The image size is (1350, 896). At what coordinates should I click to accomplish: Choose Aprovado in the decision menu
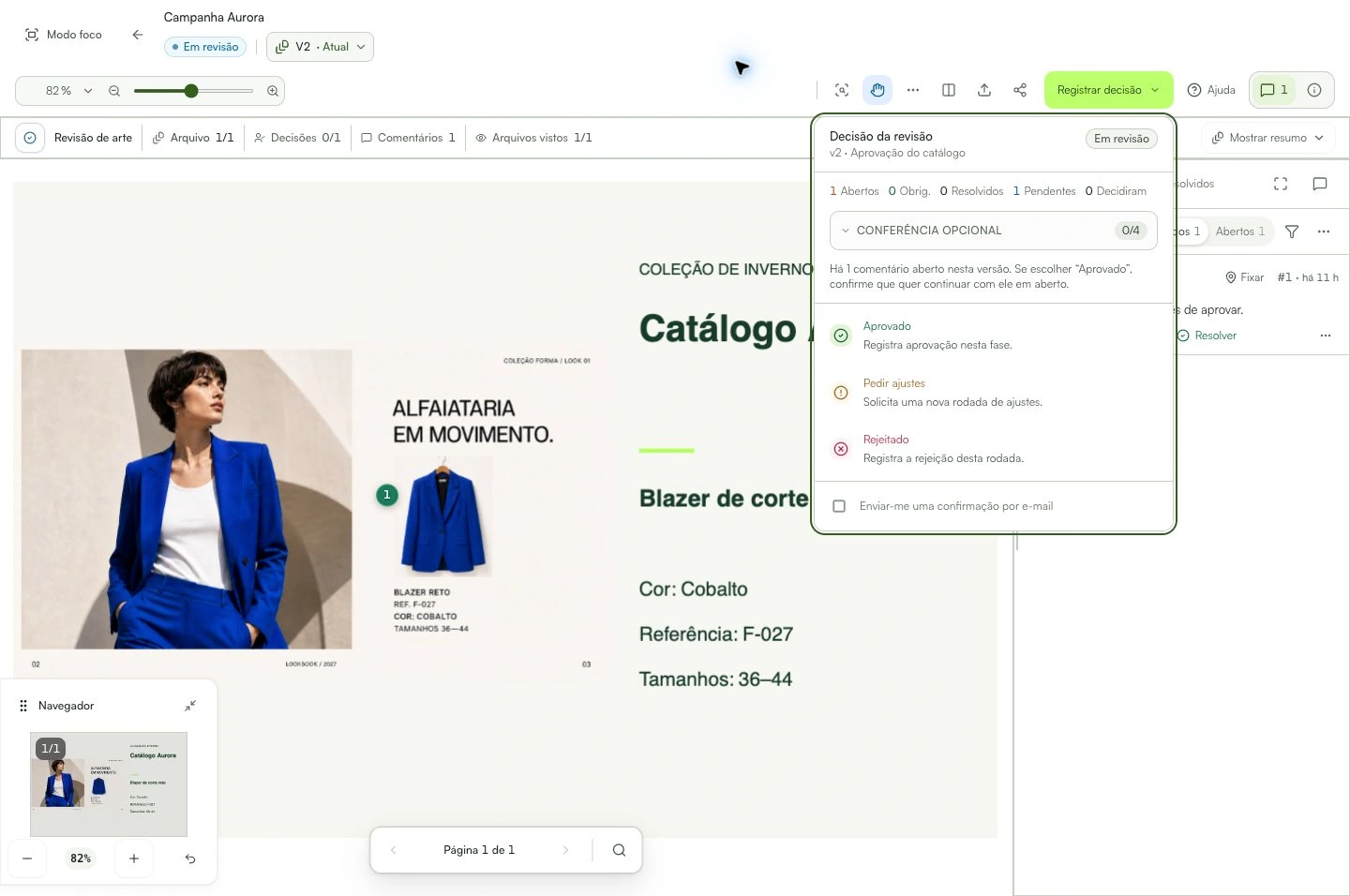[x=994, y=336]
